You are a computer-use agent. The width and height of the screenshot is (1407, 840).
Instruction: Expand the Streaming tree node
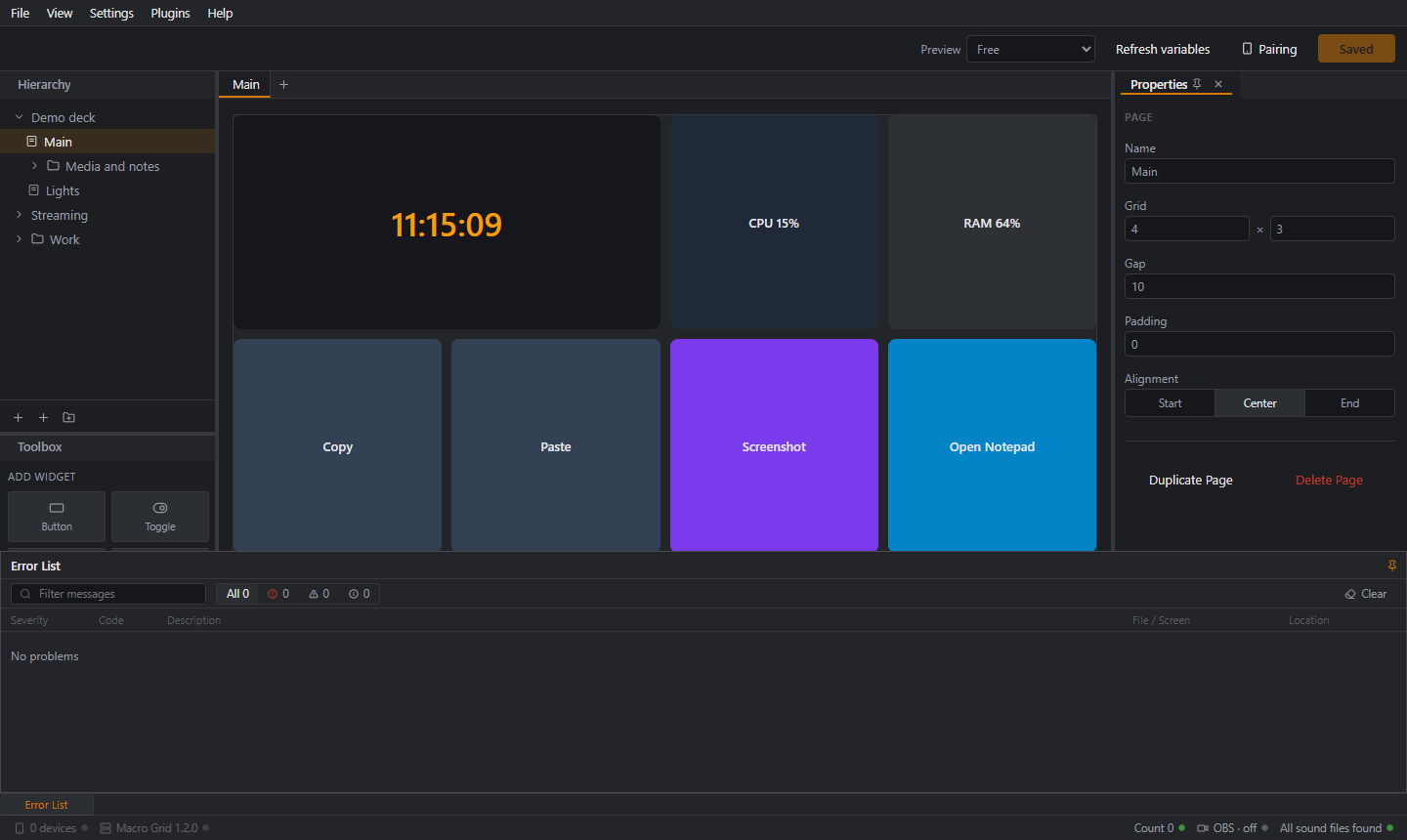tap(19, 215)
